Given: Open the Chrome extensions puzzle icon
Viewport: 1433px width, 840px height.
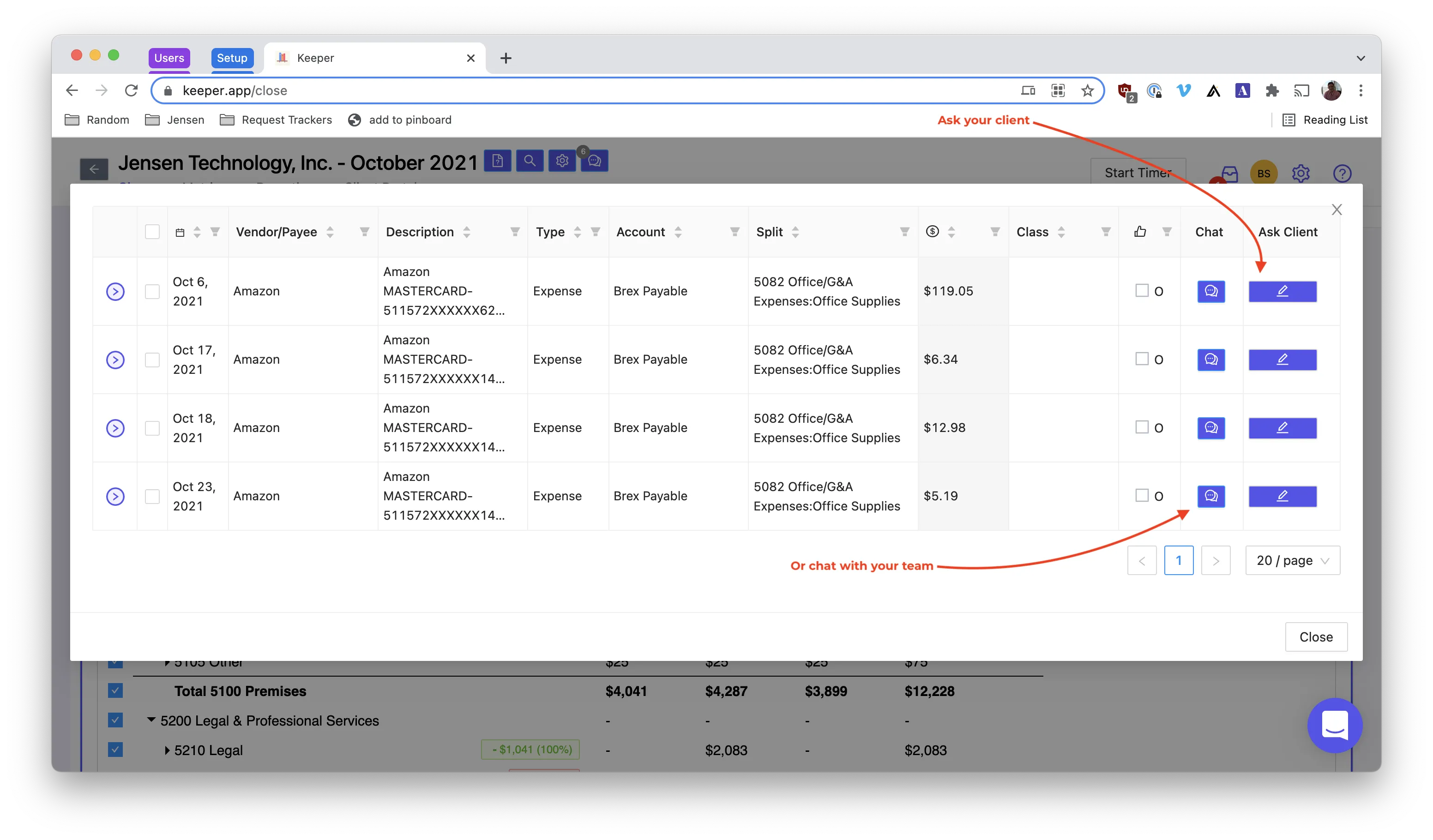Looking at the screenshot, I should [1272, 90].
